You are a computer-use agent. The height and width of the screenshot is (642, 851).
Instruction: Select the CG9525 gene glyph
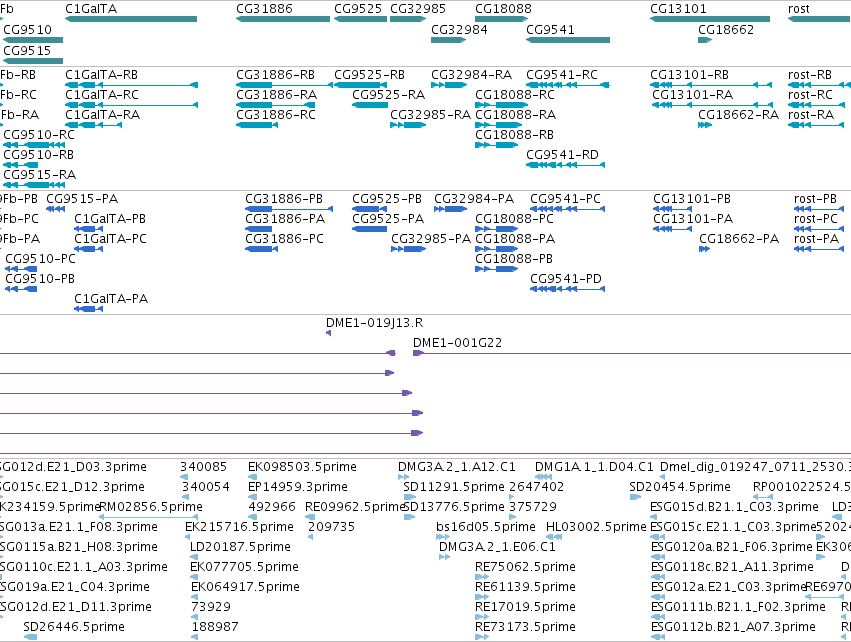point(360,19)
